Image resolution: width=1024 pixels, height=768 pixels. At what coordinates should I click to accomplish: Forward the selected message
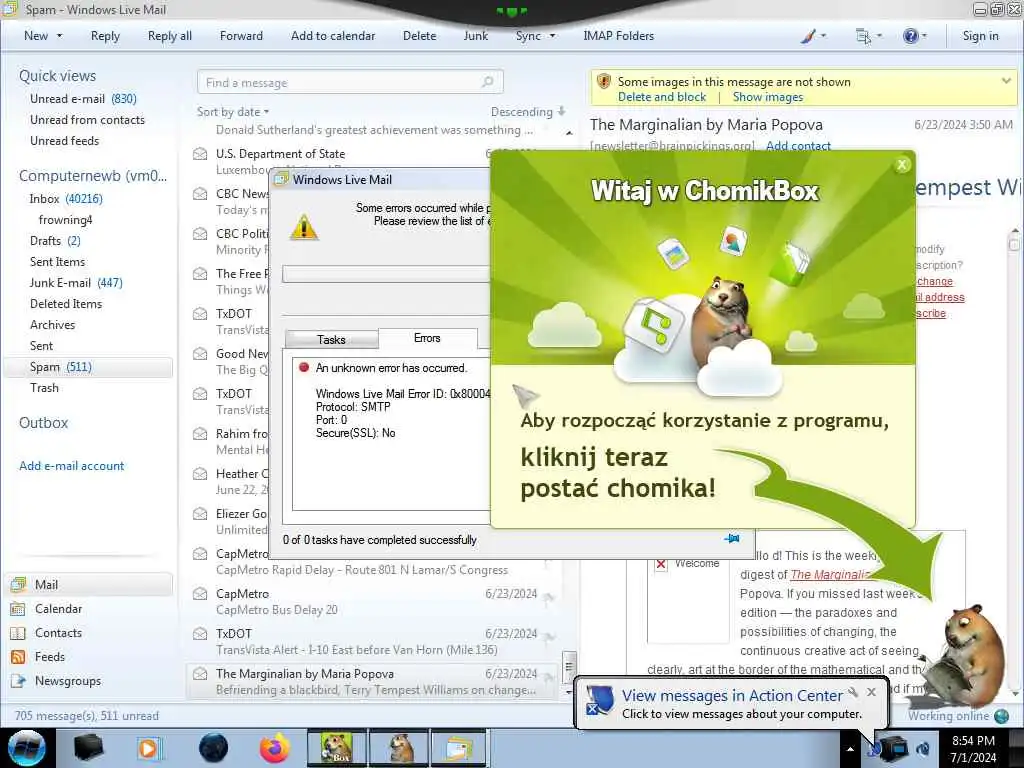241,36
